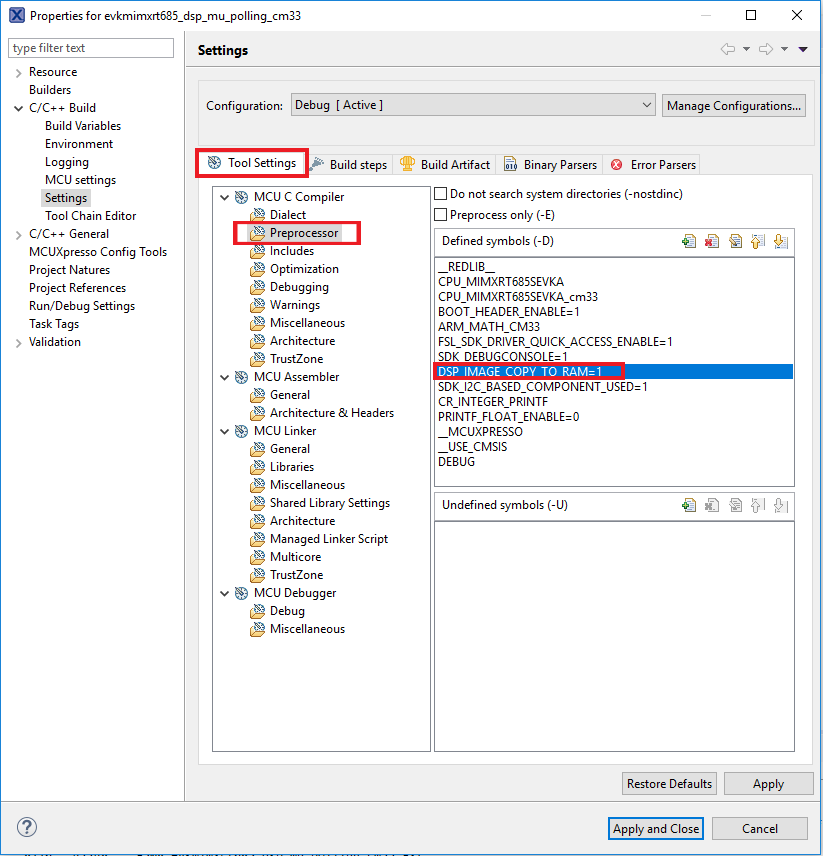This screenshot has height=856, width=823.
Task: Click the help question mark icon
Action: pyautogui.click(x=27, y=827)
